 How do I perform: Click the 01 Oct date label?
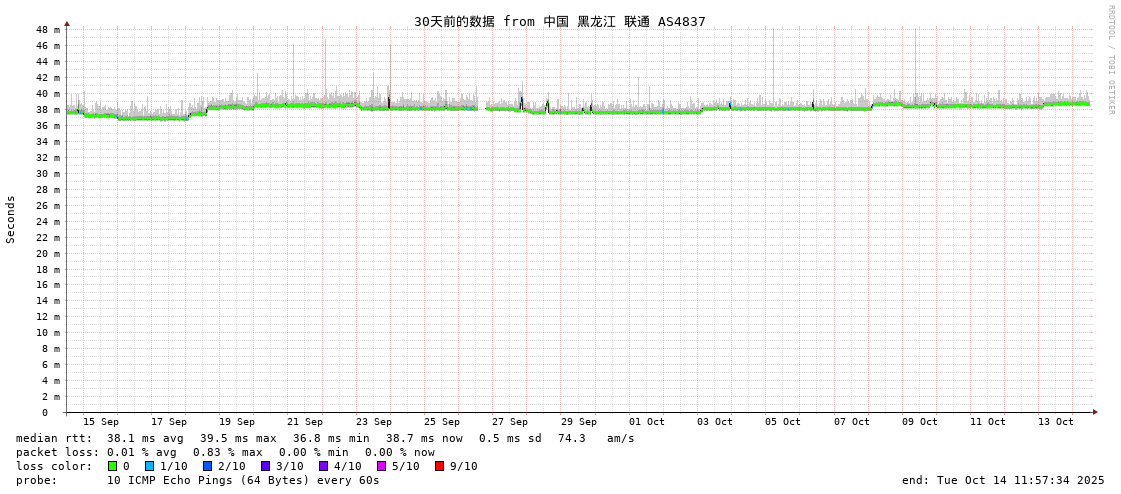[647, 422]
